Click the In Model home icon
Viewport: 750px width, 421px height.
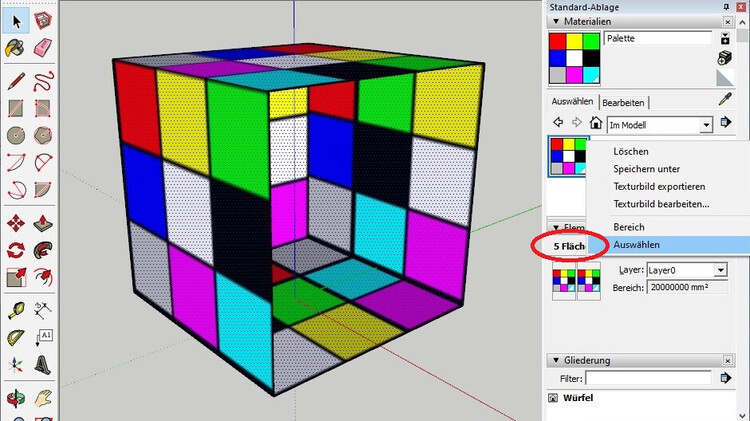[596, 123]
